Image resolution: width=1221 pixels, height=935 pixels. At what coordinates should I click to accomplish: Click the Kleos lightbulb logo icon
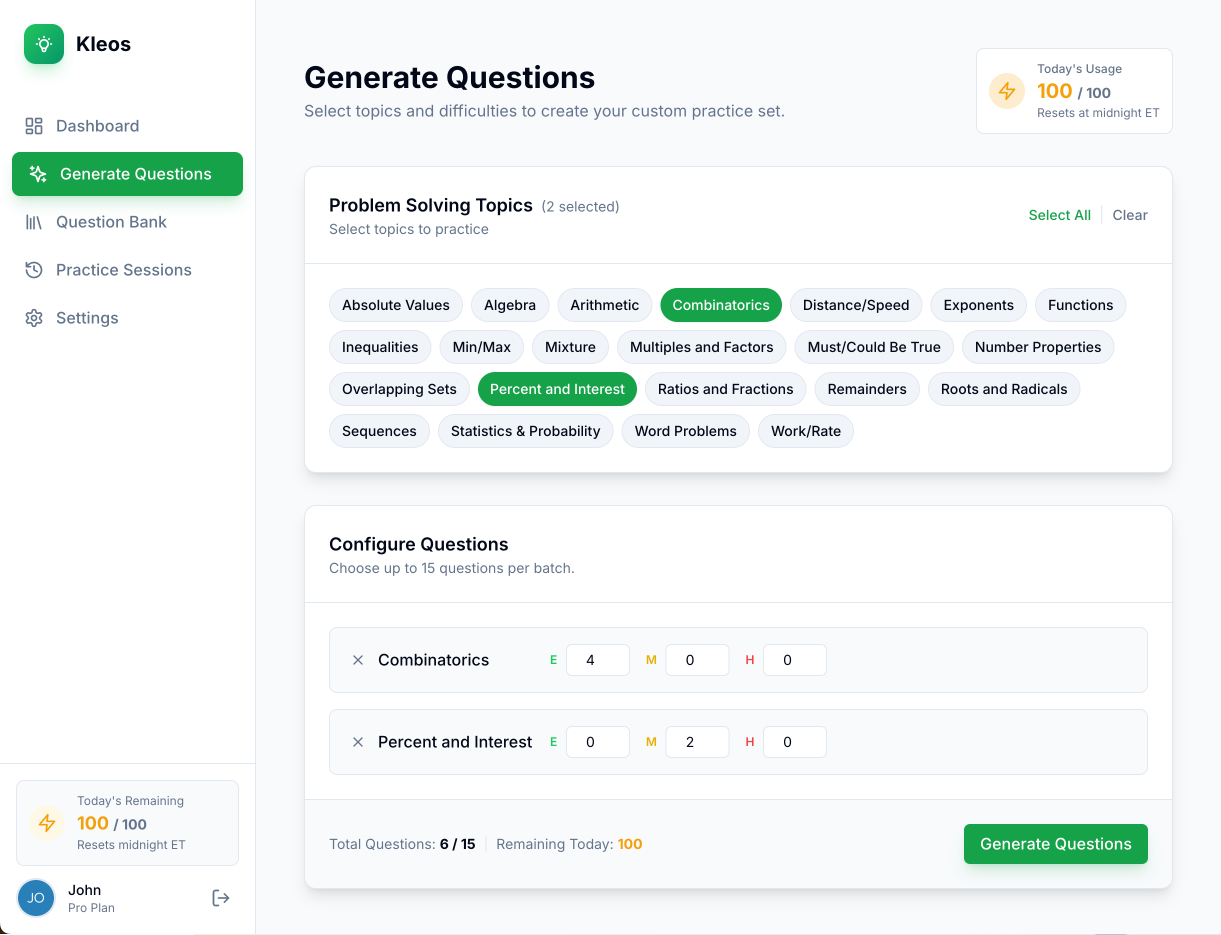(42, 44)
